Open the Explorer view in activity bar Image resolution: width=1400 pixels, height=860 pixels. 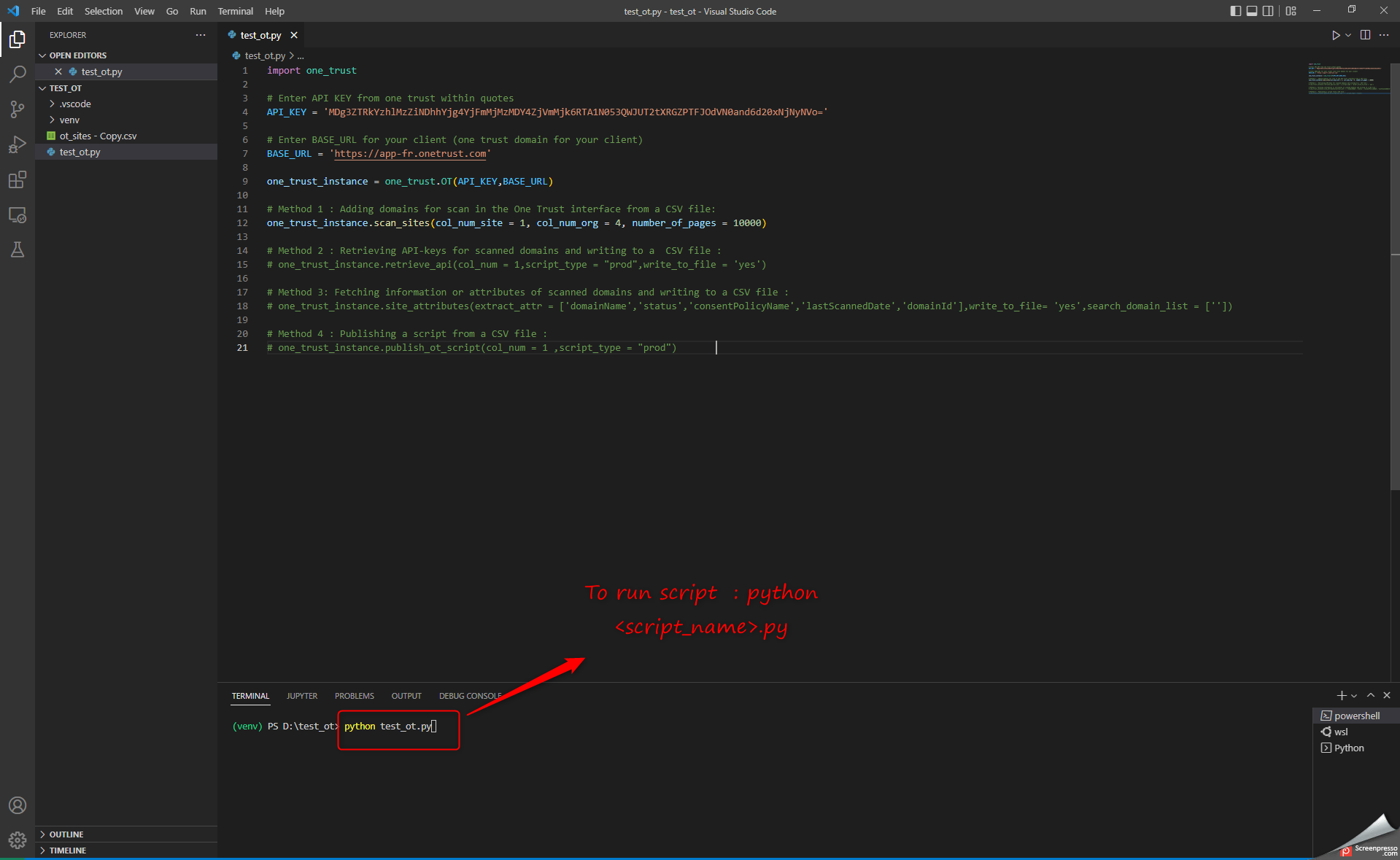pyautogui.click(x=18, y=39)
